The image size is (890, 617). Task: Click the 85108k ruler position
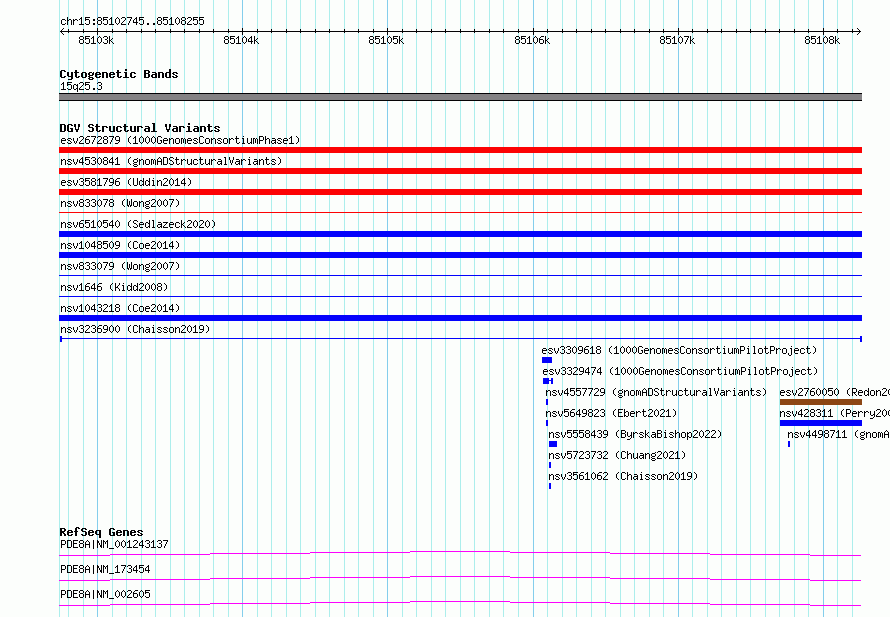(822, 40)
